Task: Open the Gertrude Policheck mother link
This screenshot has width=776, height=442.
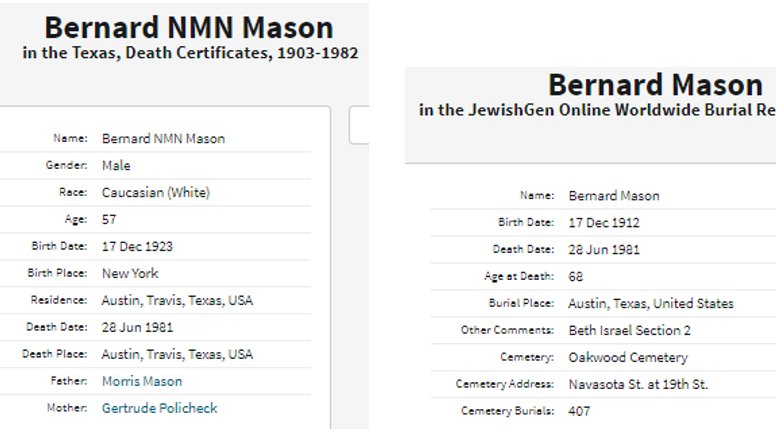Action: coord(159,408)
